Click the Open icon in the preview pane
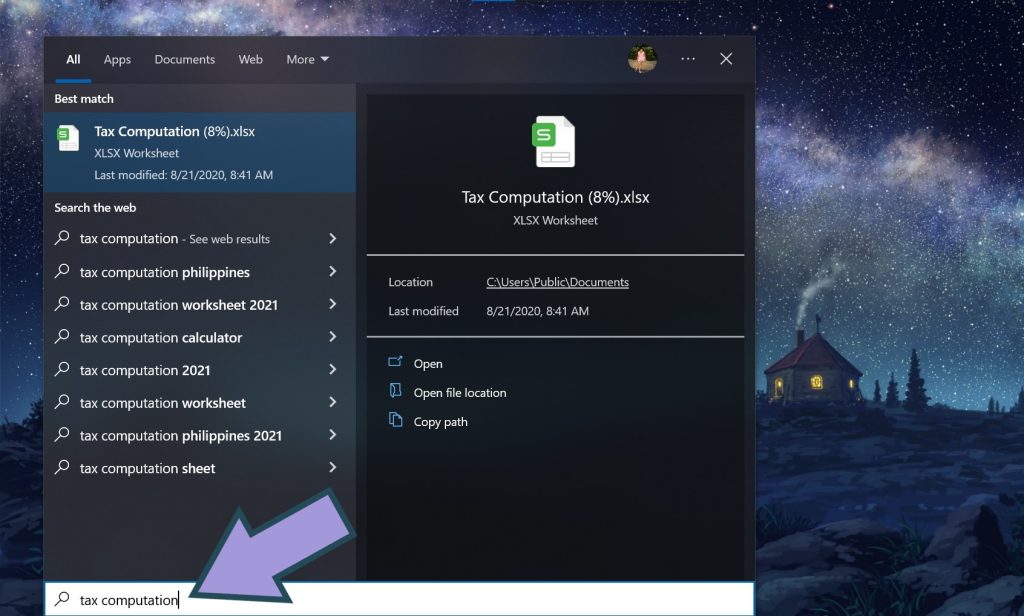The width and height of the screenshot is (1024, 616). click(395, 363)
